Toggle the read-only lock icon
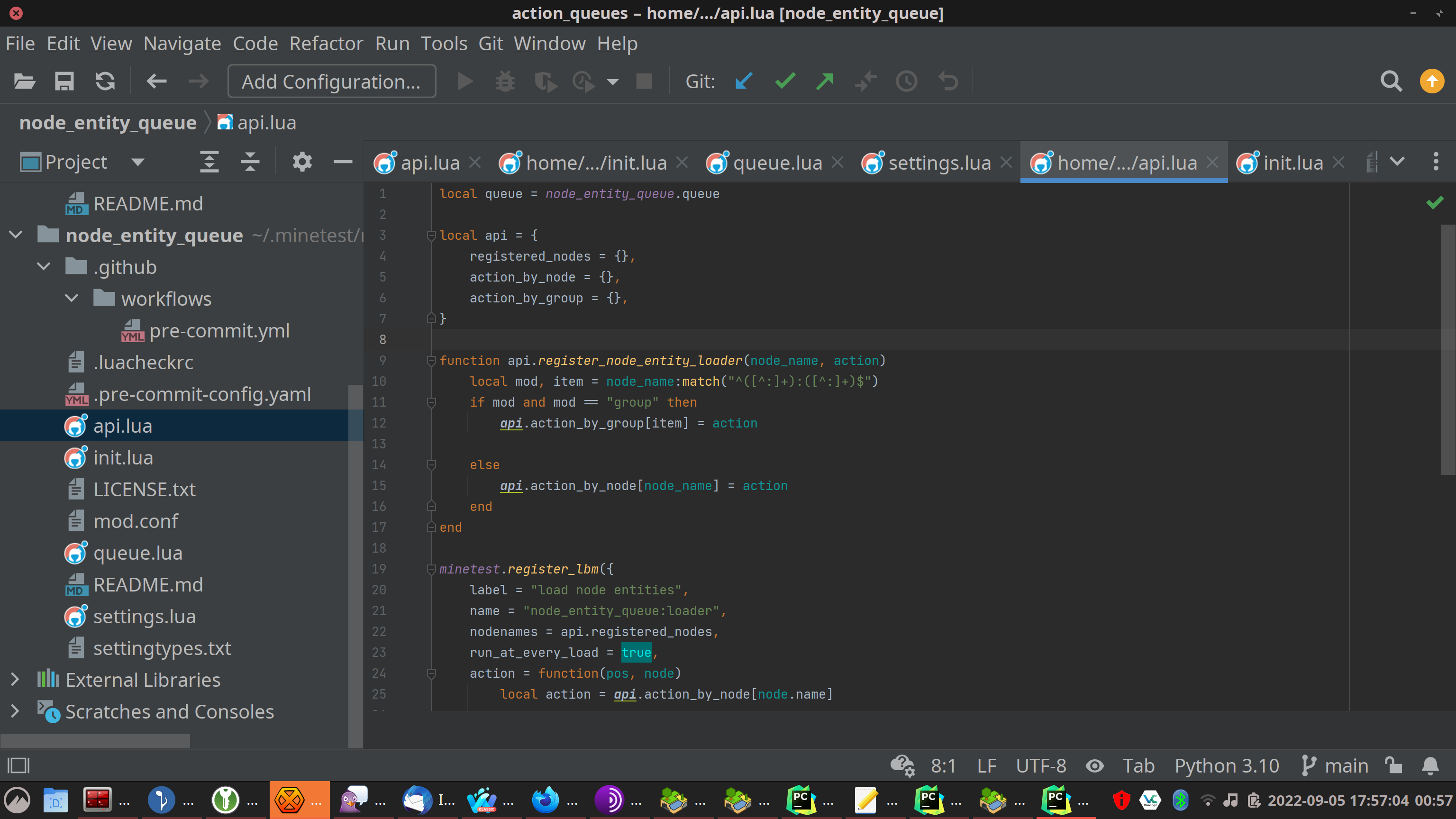This screenshot has width=1456, height=819. (1393, 766)
